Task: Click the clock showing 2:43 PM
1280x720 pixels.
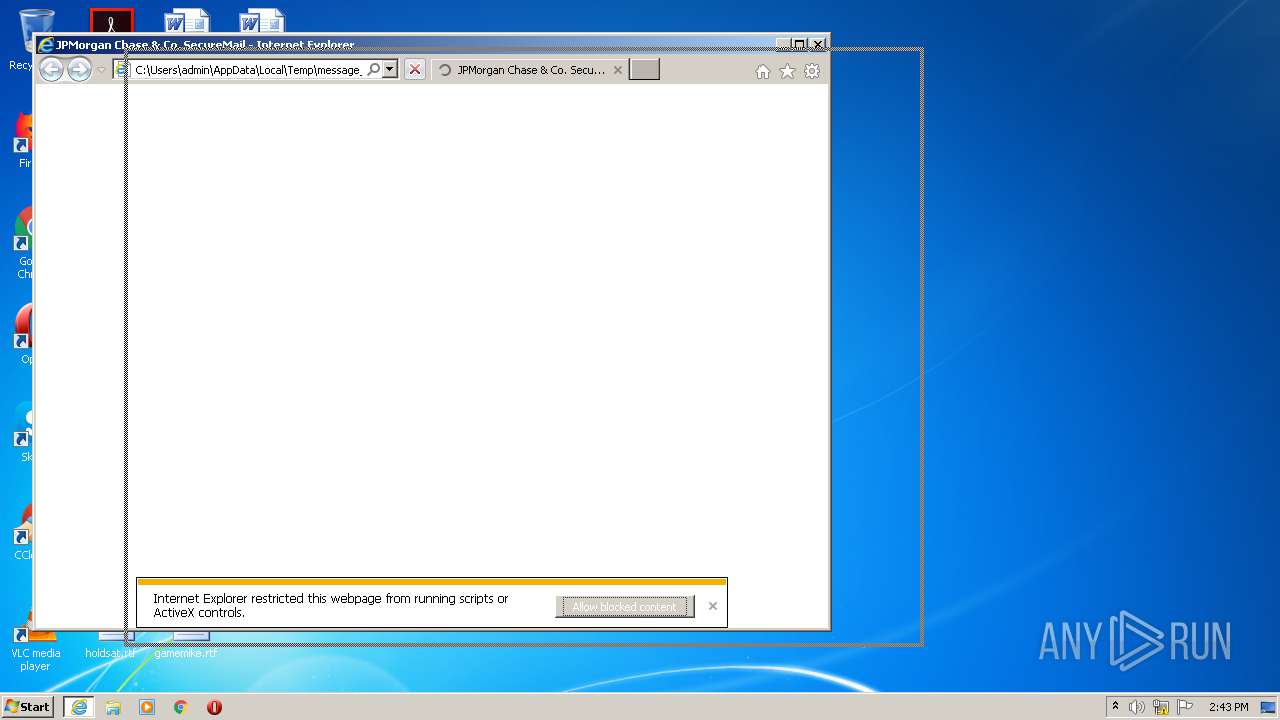Action: pos(1228,707)
